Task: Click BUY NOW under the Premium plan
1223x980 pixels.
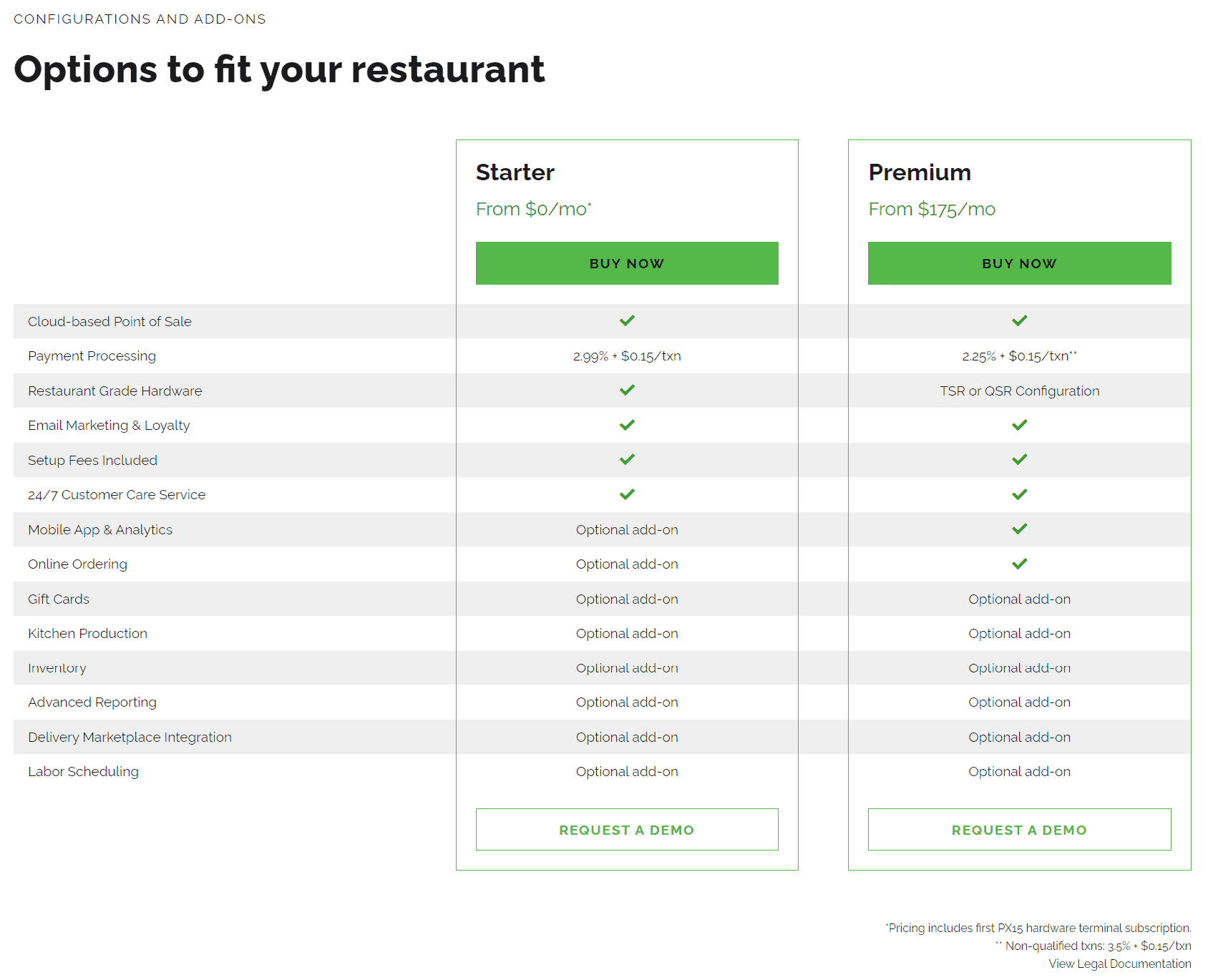Action: pos(1019,263)
